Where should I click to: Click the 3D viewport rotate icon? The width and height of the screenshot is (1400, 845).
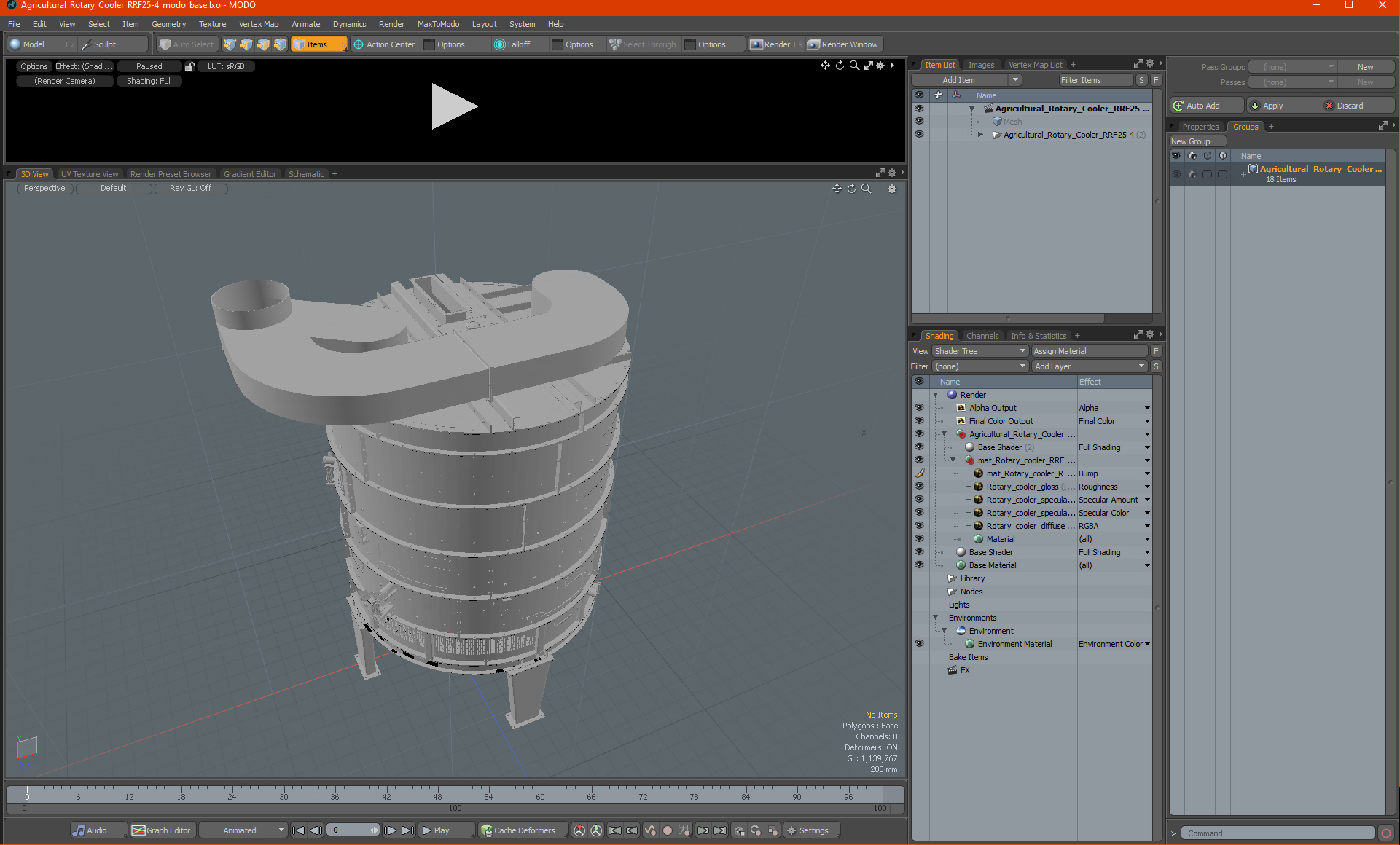point(851,189)
